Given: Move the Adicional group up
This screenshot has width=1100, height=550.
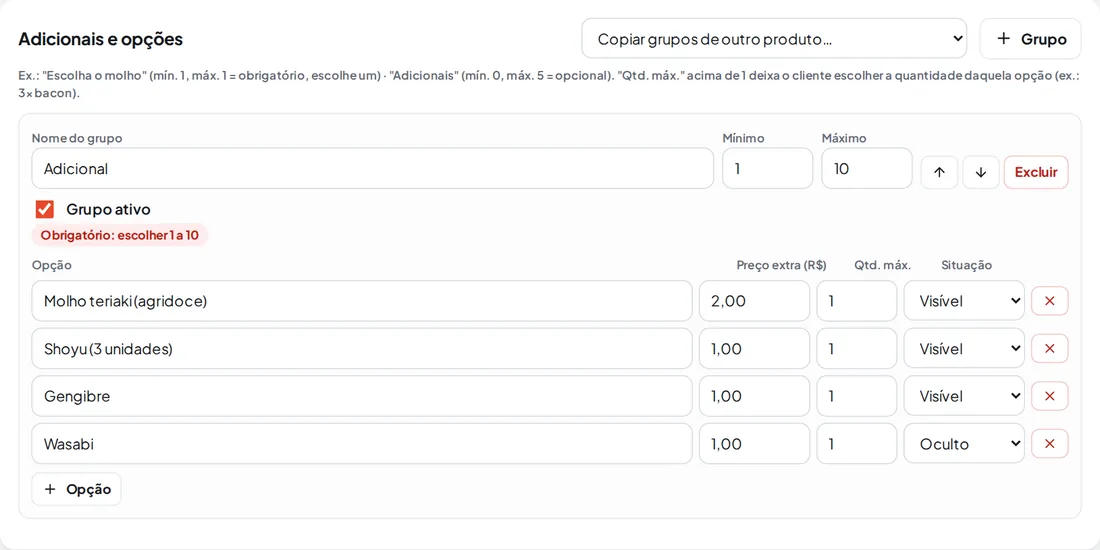Looking at the screenshot, I should tap(939, 173).
